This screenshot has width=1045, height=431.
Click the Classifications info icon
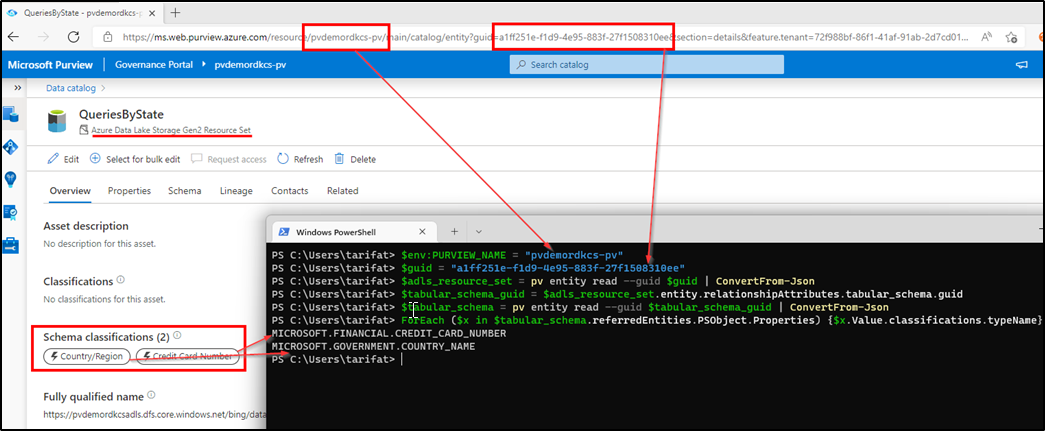pos(121,280)
